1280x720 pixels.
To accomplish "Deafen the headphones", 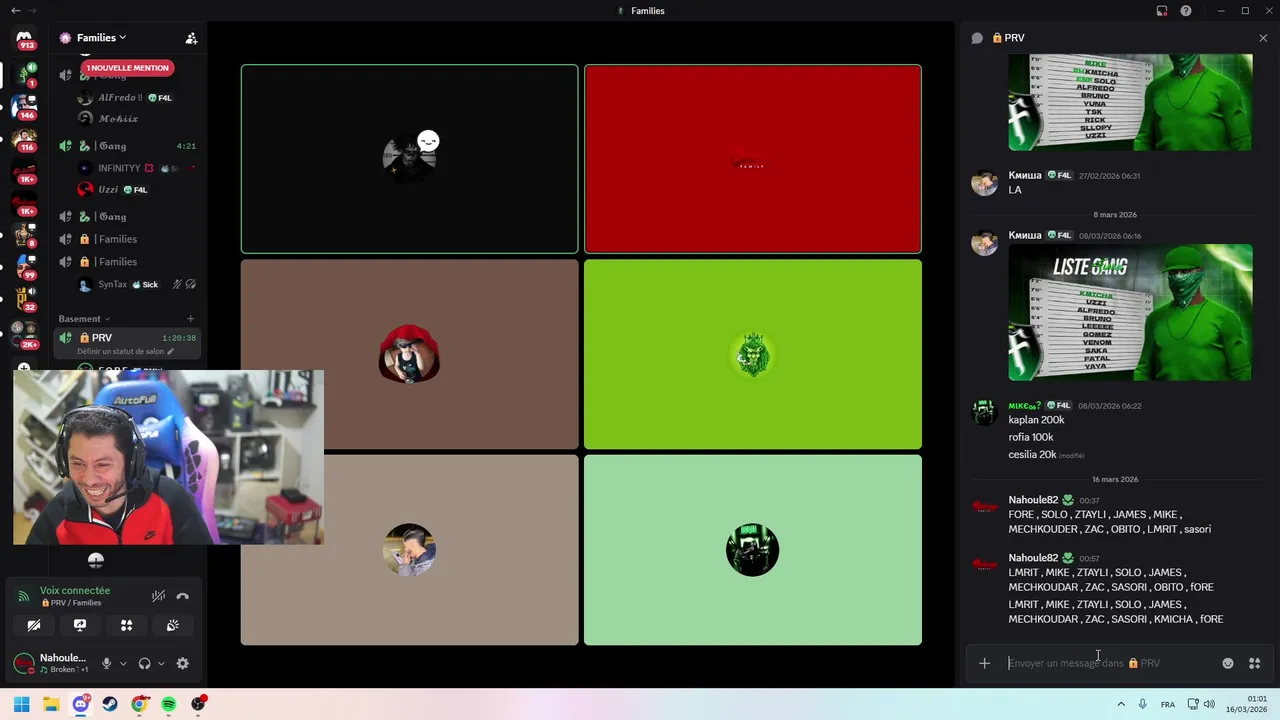I will pos(145,663).
